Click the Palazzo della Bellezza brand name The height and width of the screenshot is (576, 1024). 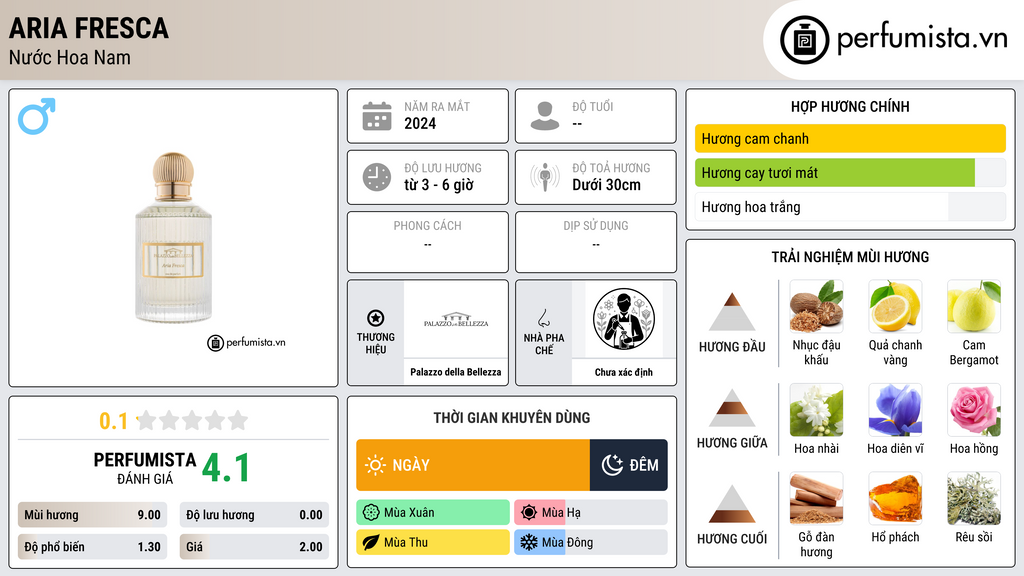pos(456,372)
